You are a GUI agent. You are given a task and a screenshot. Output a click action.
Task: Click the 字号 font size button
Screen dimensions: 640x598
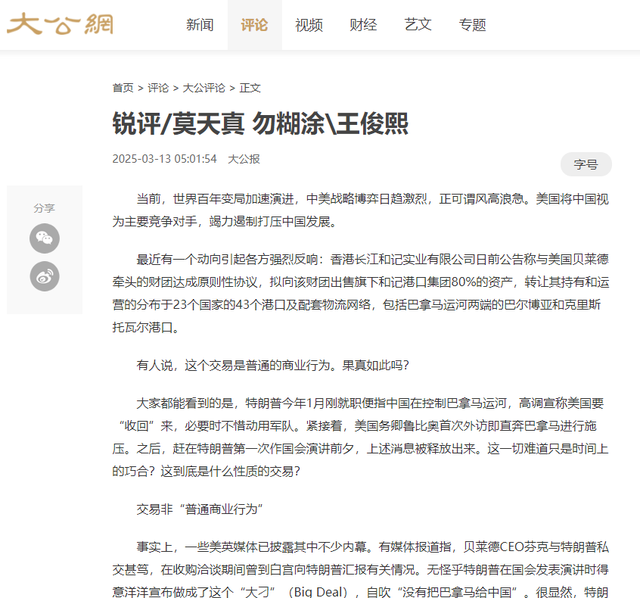point(586,164)
